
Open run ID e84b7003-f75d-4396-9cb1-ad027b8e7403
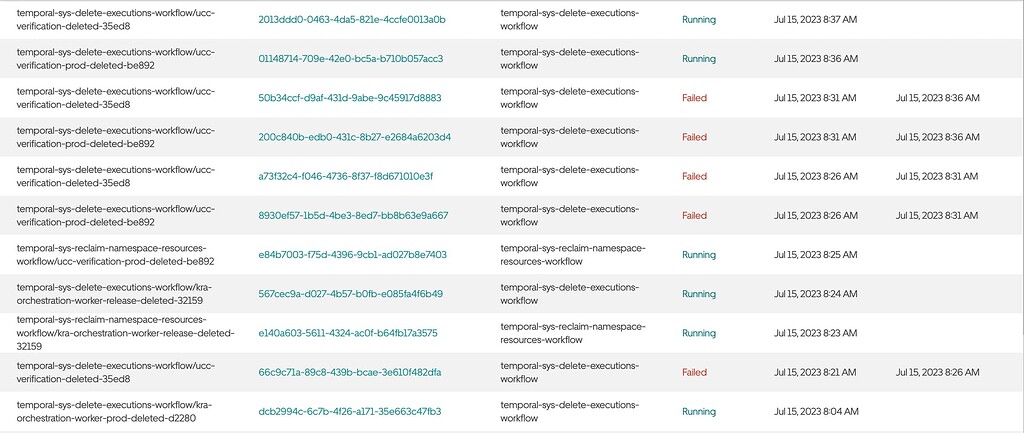pyautogui.click(x=353, y=255)
